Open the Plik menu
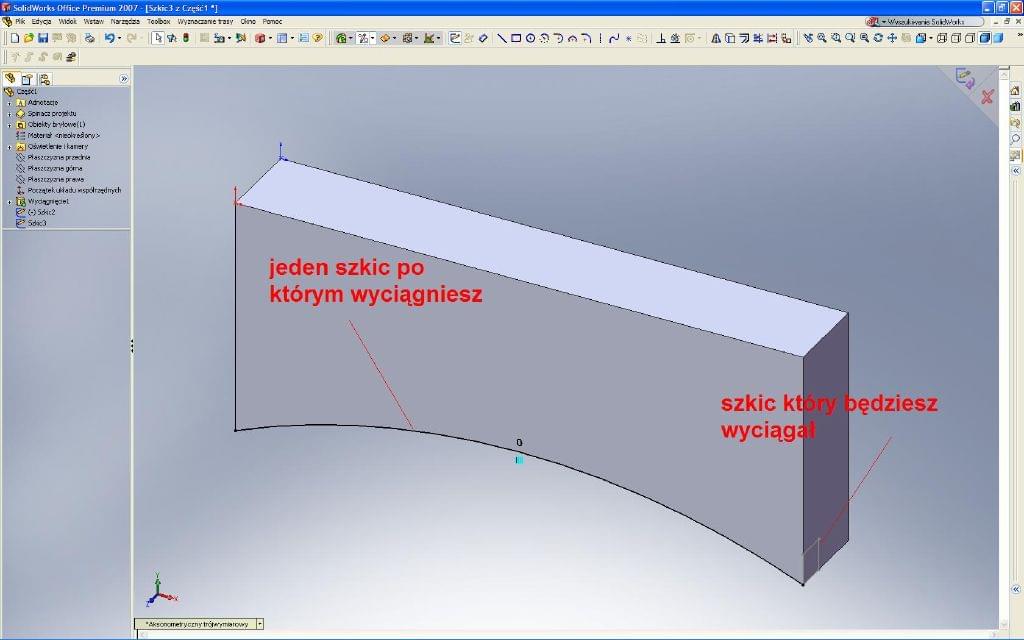This screenshot has height=640, width=1024. [x=20, y=22]
